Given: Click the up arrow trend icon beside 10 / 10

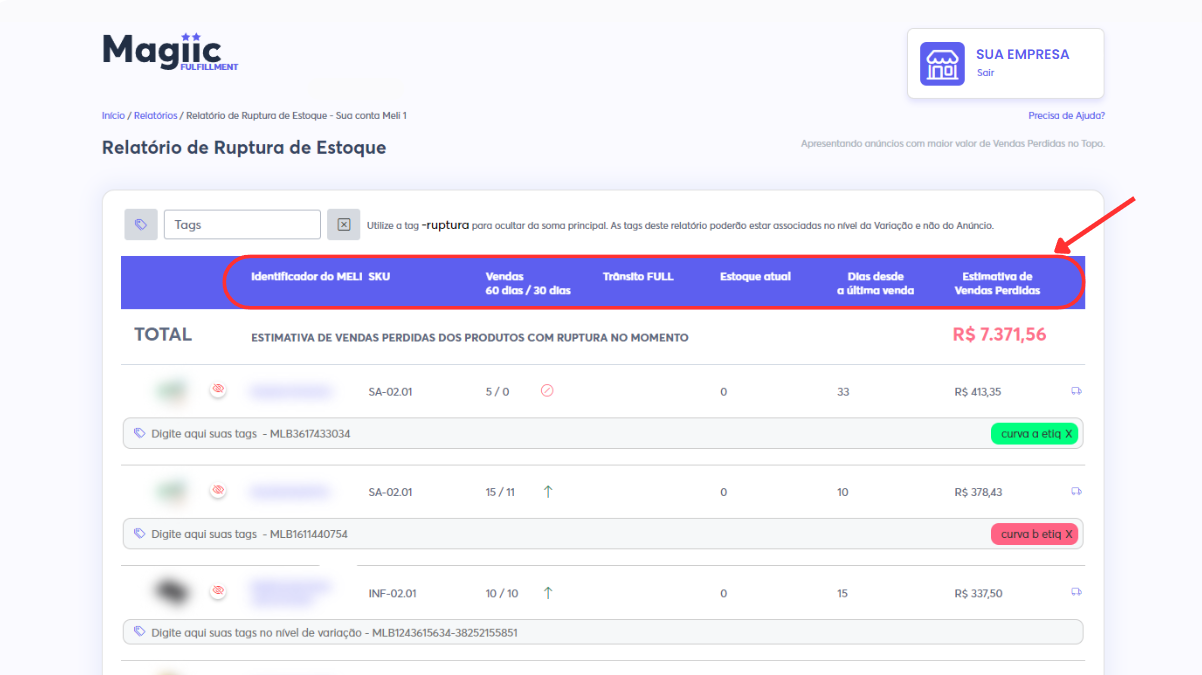Looking at the screenshot, I should click(x=548, y=592).
